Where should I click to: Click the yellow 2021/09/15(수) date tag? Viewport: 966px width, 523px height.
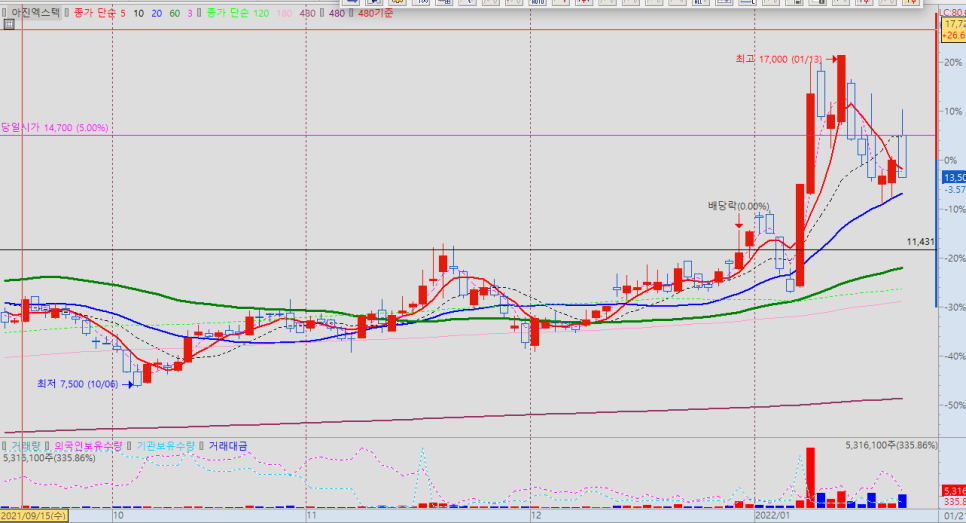tap(34, 515)
